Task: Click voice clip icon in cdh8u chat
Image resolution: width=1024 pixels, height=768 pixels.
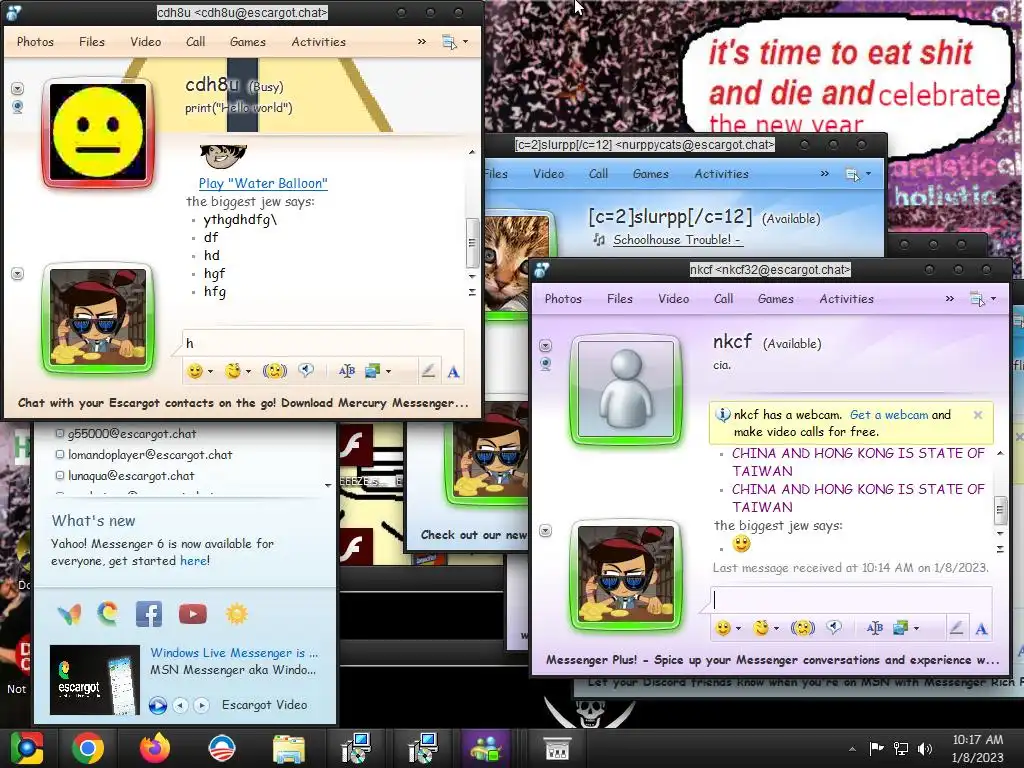Action: click(x=306, y=371)
